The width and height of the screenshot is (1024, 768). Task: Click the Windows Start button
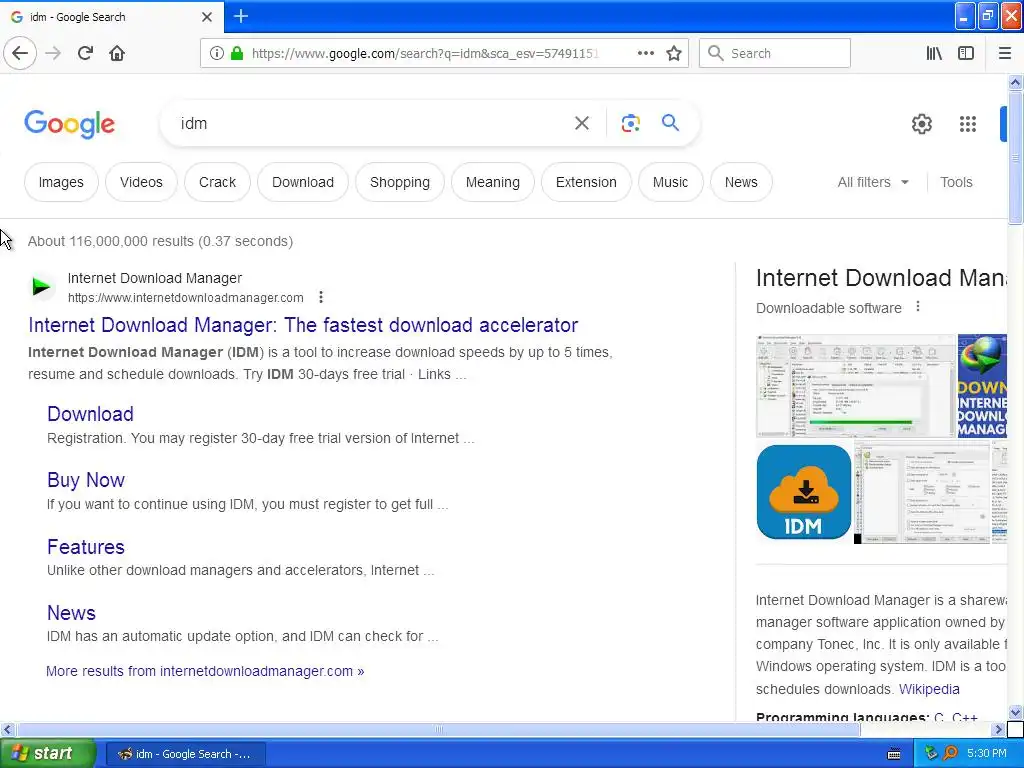pos(47,754)
